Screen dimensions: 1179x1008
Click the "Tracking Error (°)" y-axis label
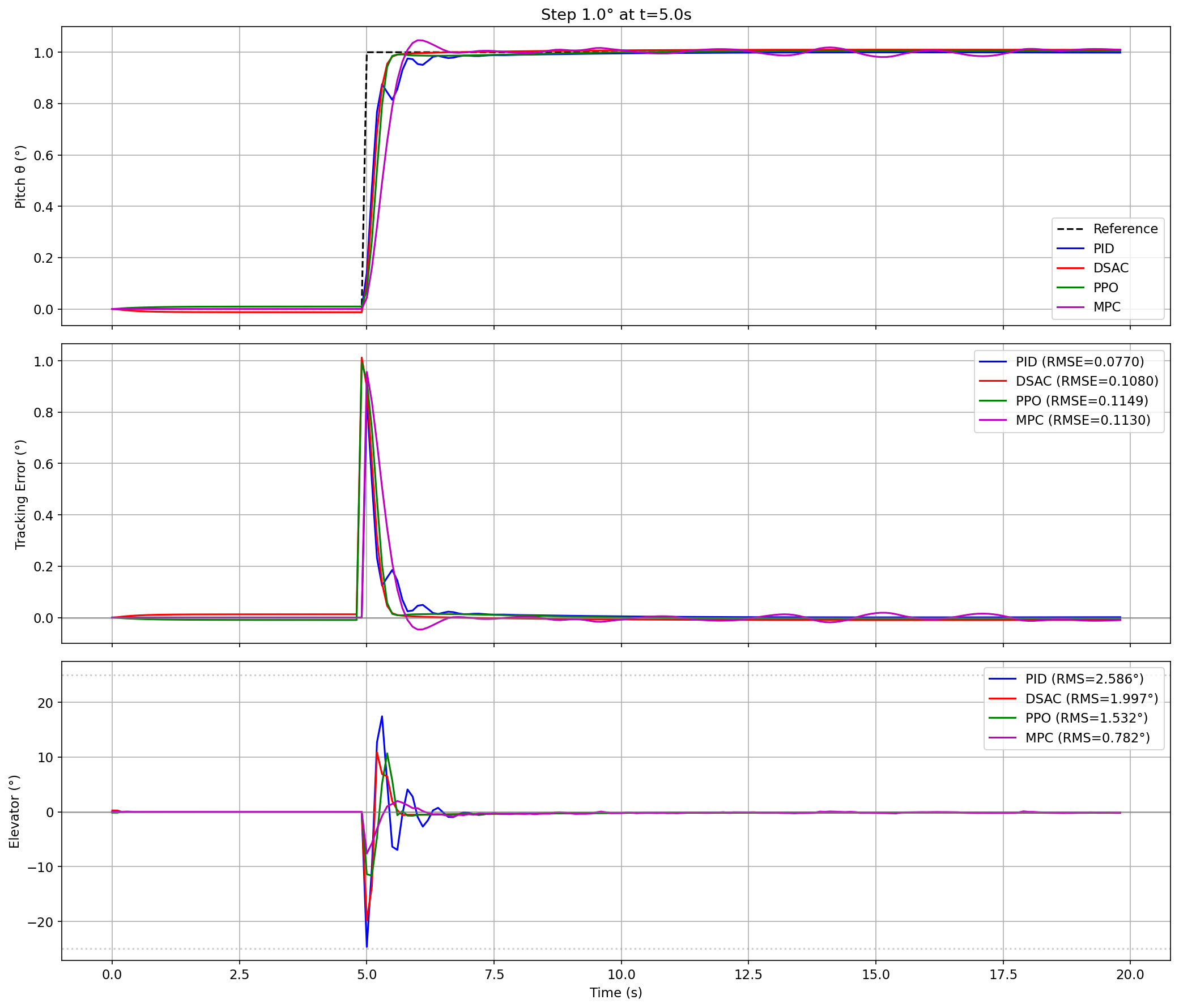click(x=20, y=494)
